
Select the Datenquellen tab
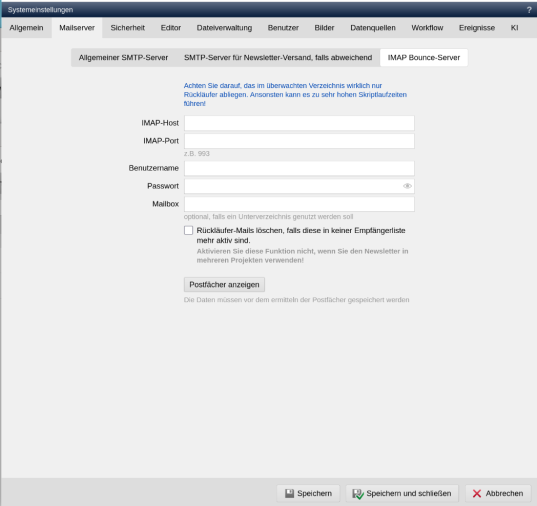373,28
